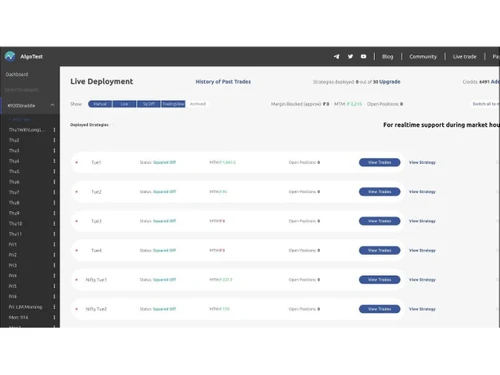Open the Community menu item
Viewport: 500px width, 375px height.
pyautogui.click(x=423, y=57)
